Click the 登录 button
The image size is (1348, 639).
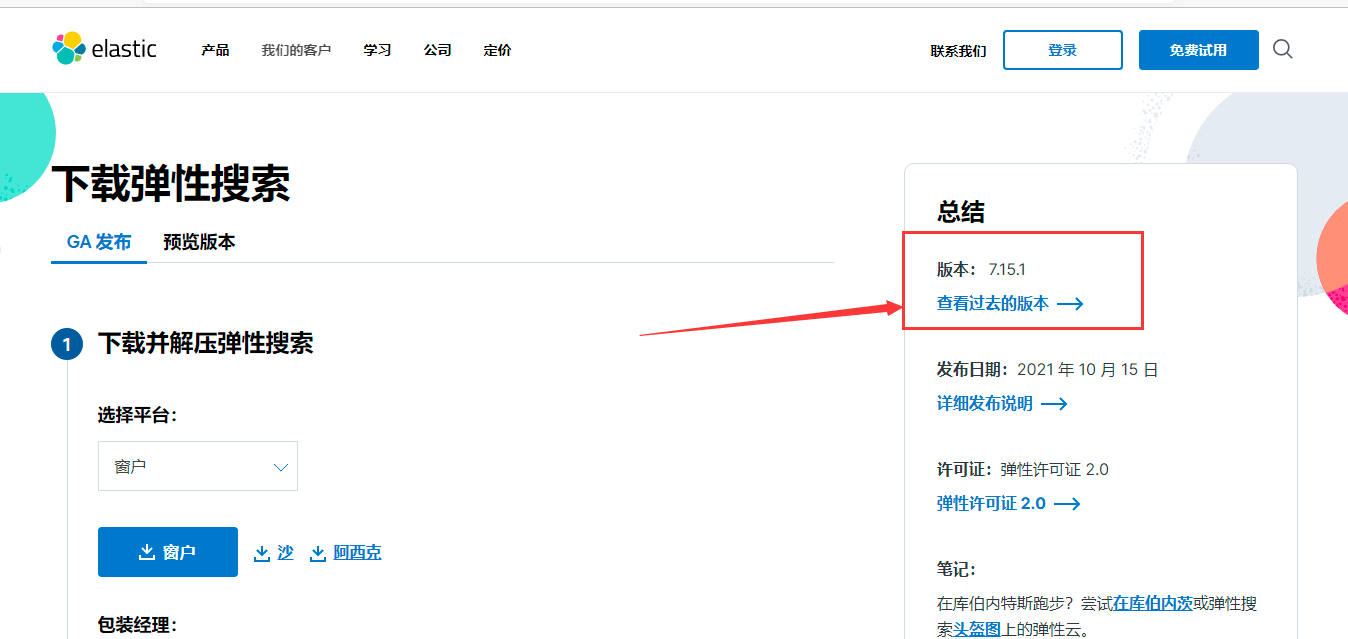point(1063,50)
